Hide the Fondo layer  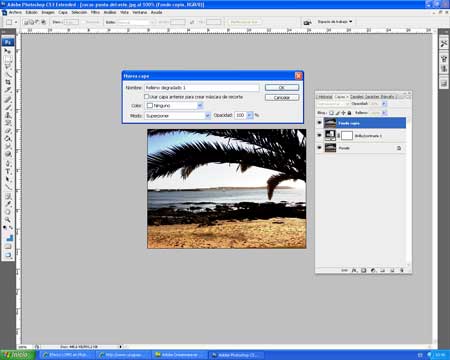tap(319, 148)
